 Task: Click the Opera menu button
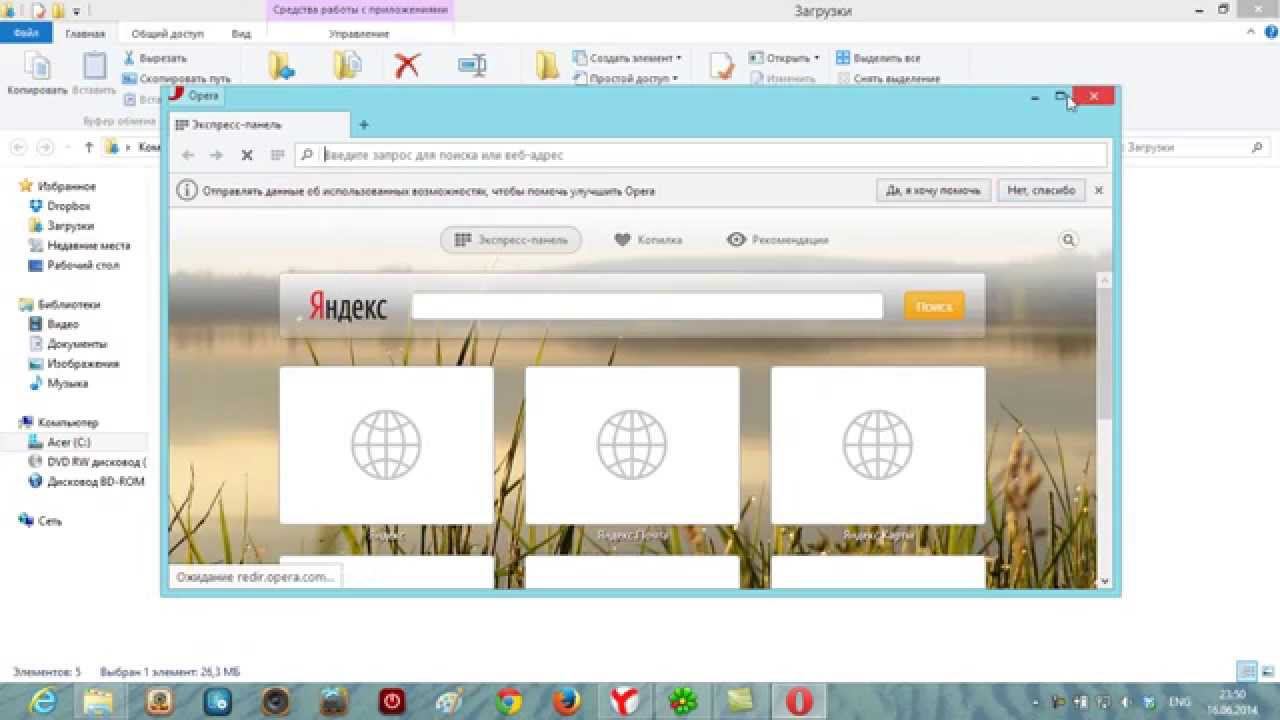[x=195, y=96]
